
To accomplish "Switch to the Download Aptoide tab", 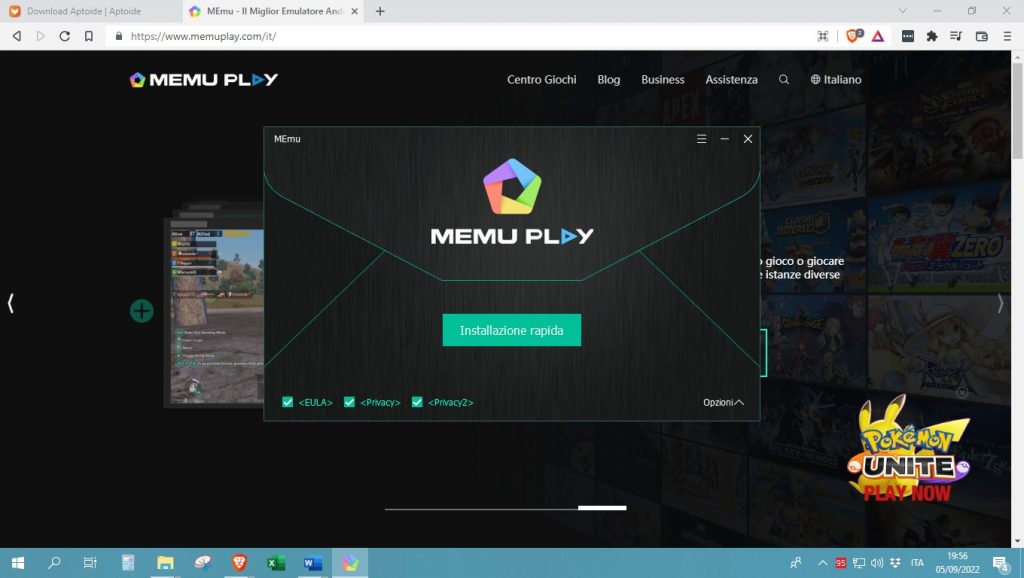I will [85, 11].
